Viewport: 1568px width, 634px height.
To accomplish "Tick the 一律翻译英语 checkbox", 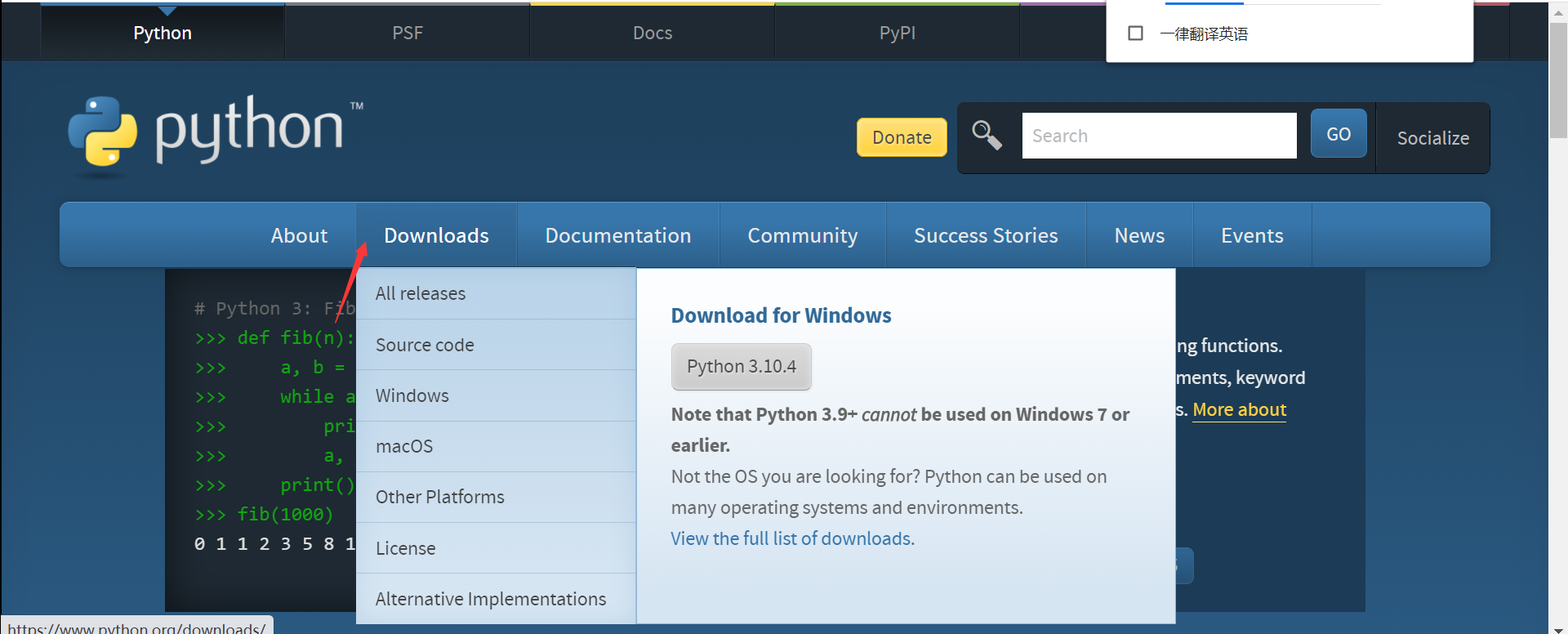I will click(x=1135, y=33).
